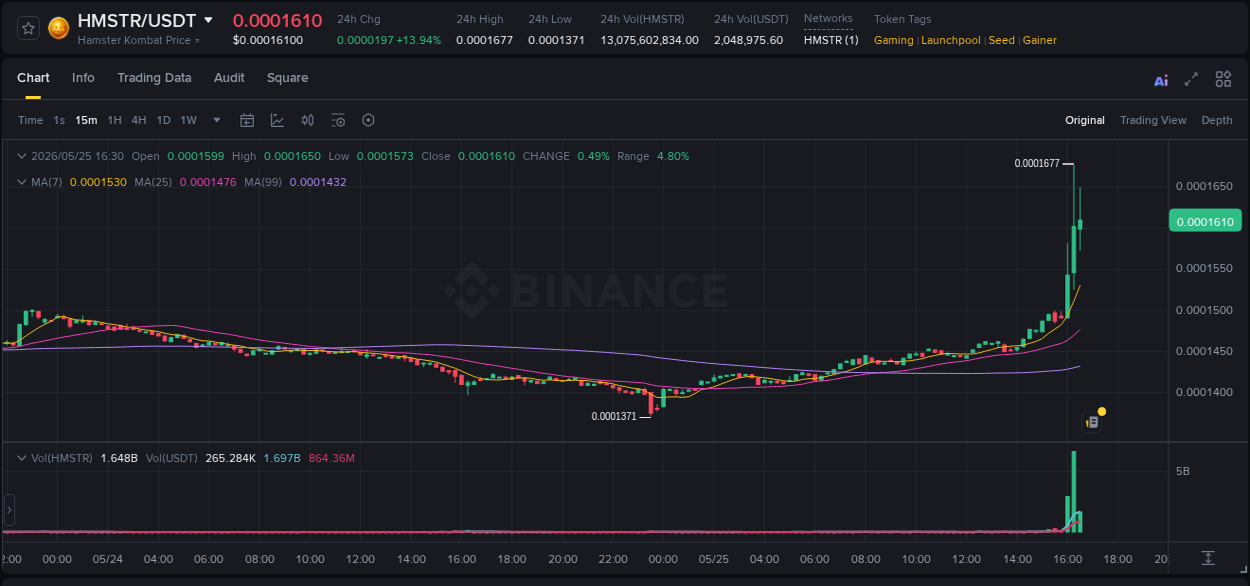Open the Seed token tag

1001,40
